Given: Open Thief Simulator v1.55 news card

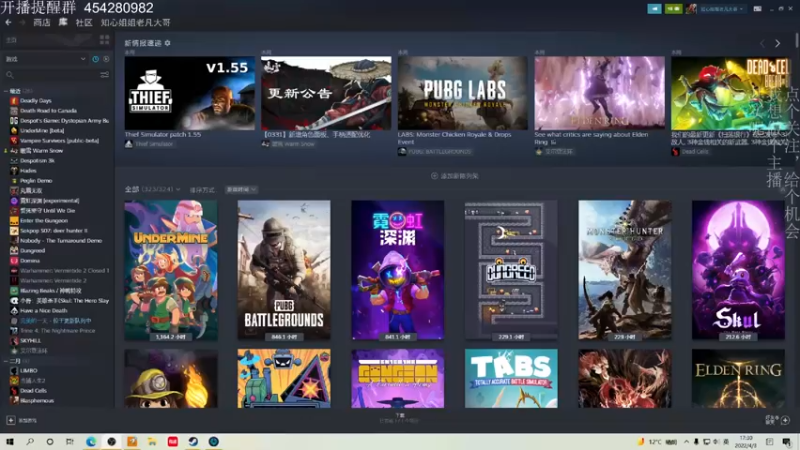Looking at the screenshot, I should [x=190, y=93].
